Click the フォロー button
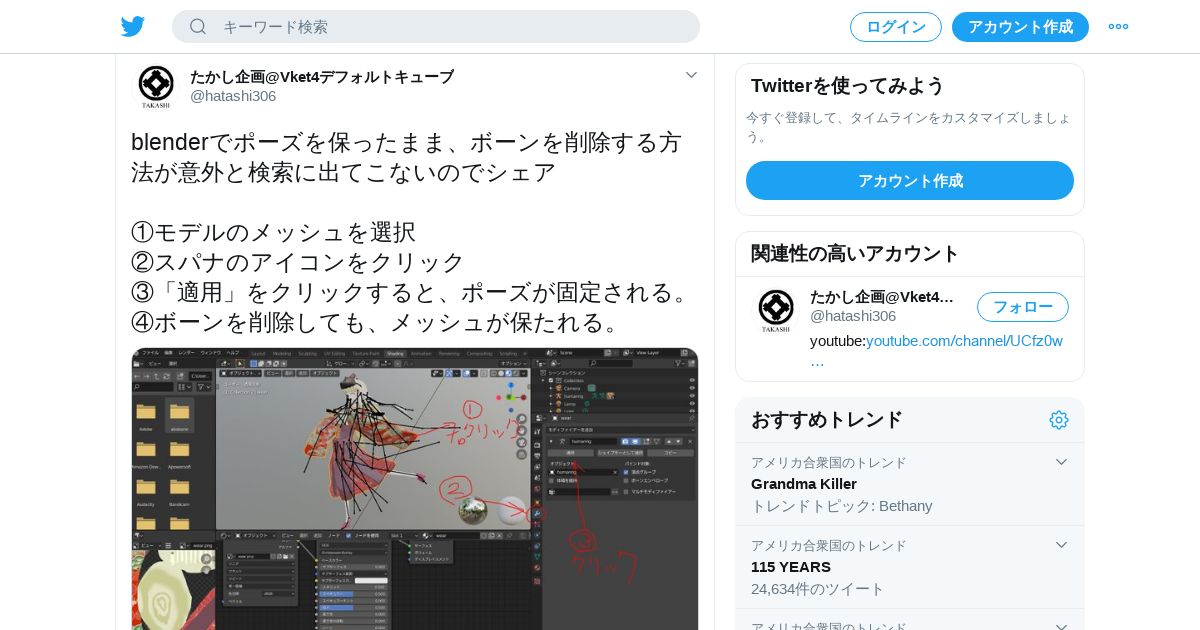The height and width of the screenshot is (630, 1200). click(1023, 307)
